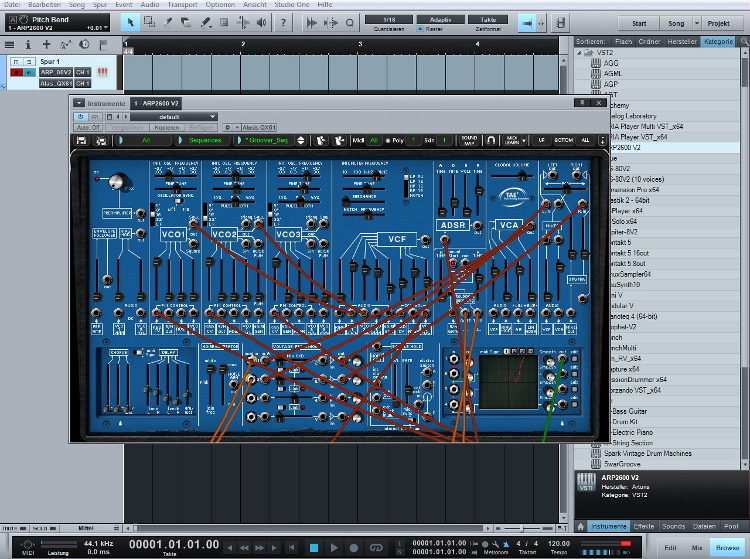Open the Edit view button
This screenshot has width=750, height=559.
pyautogui.click(x=670, y=548)
